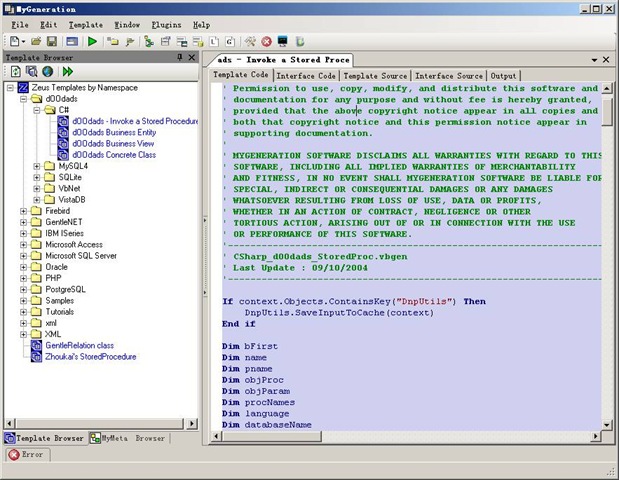Select the Oracle folder
The image size is (619, 480).
pos(56,267)
